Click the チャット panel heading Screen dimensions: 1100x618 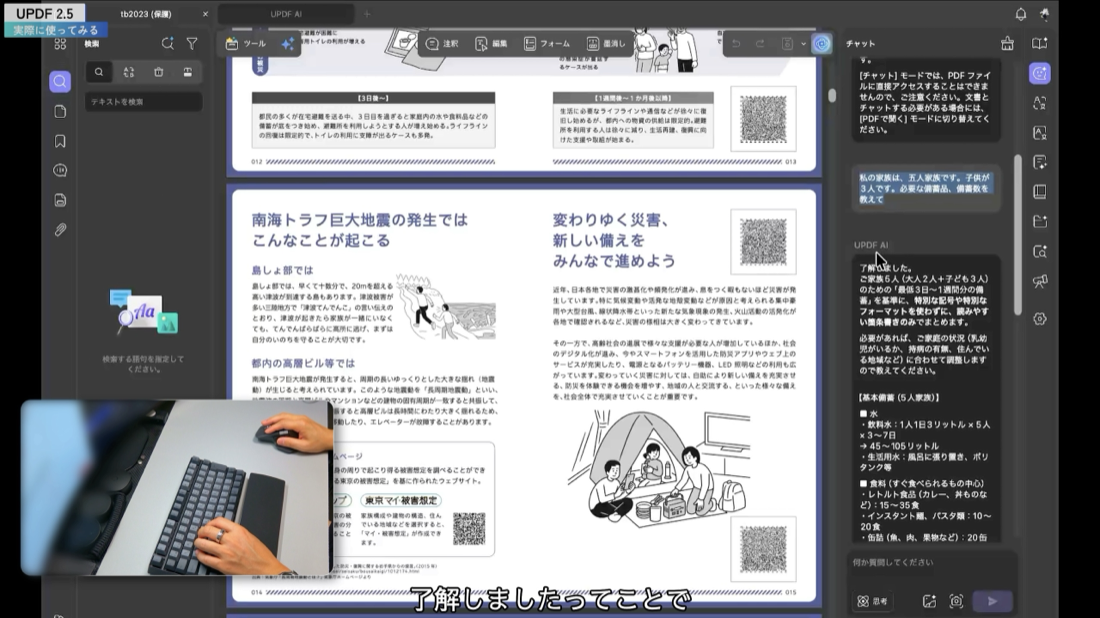tap(860, 43)
